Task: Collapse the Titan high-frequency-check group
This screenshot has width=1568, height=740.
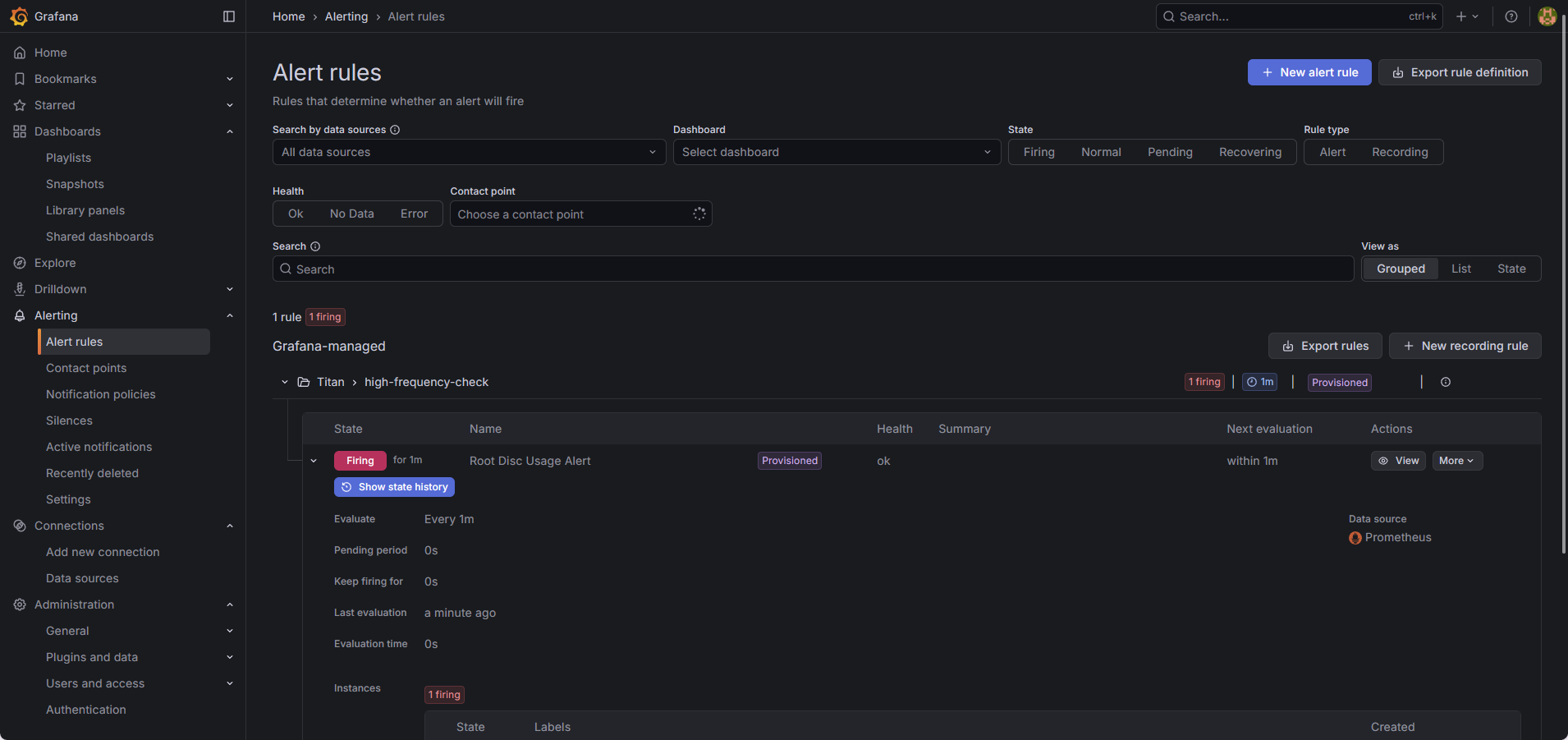Action: [285, 382]
